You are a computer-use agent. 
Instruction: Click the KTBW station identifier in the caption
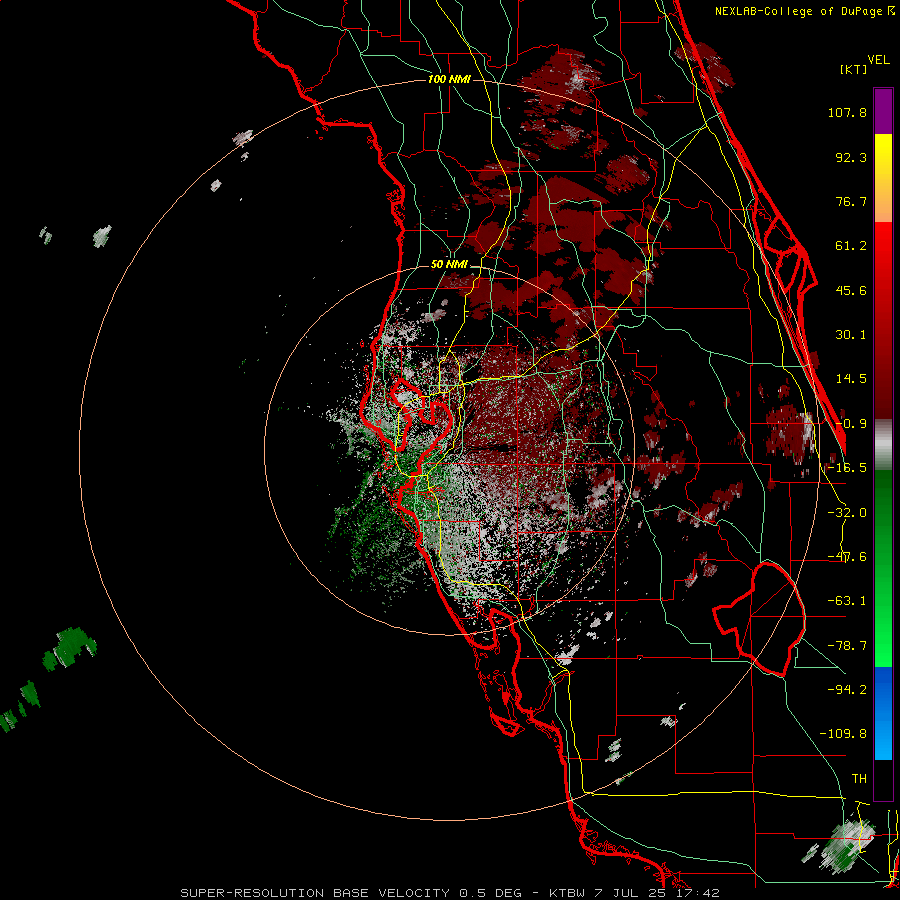click(567, 893)
